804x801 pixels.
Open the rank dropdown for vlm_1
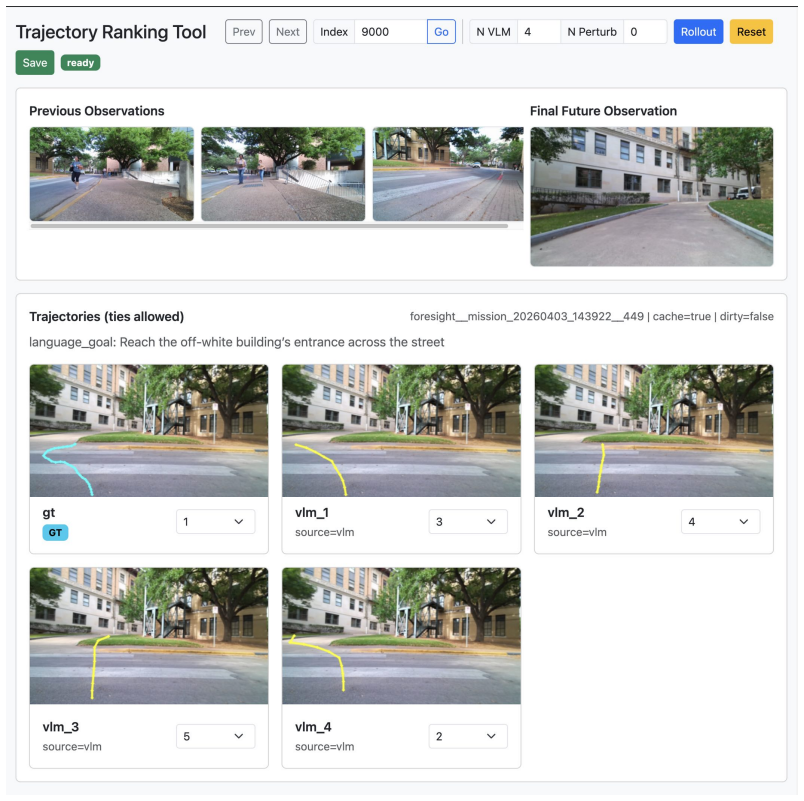[x=468, y=522]
